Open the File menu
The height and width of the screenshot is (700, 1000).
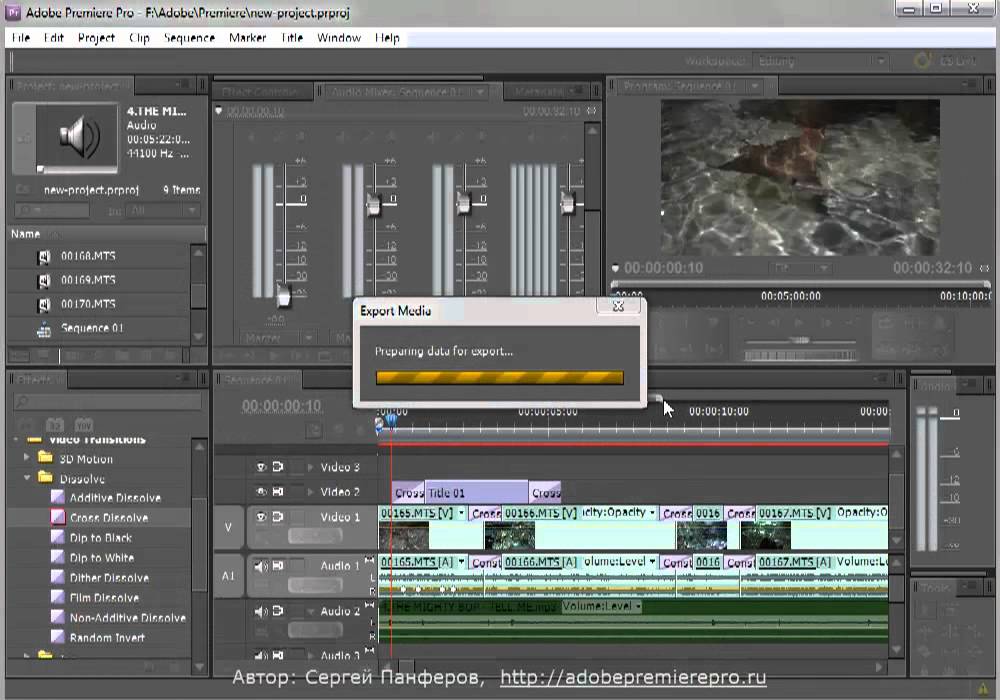(20, 38)
